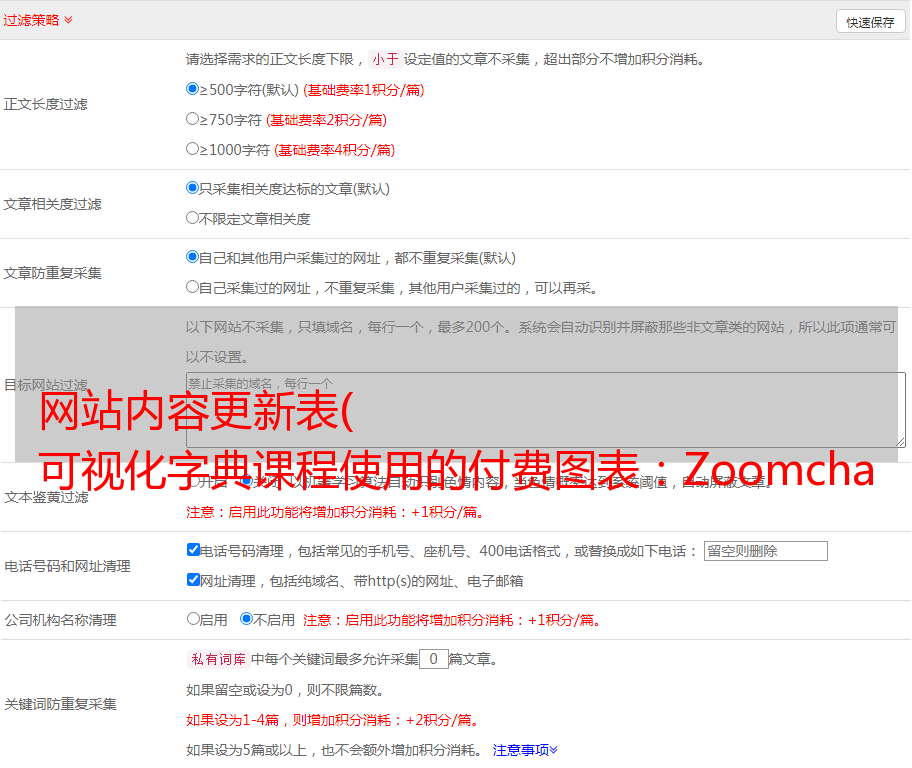Click the red 如果设为1-4篇 points warning
This screenshot has height=768, width=912.
(333, 720)
